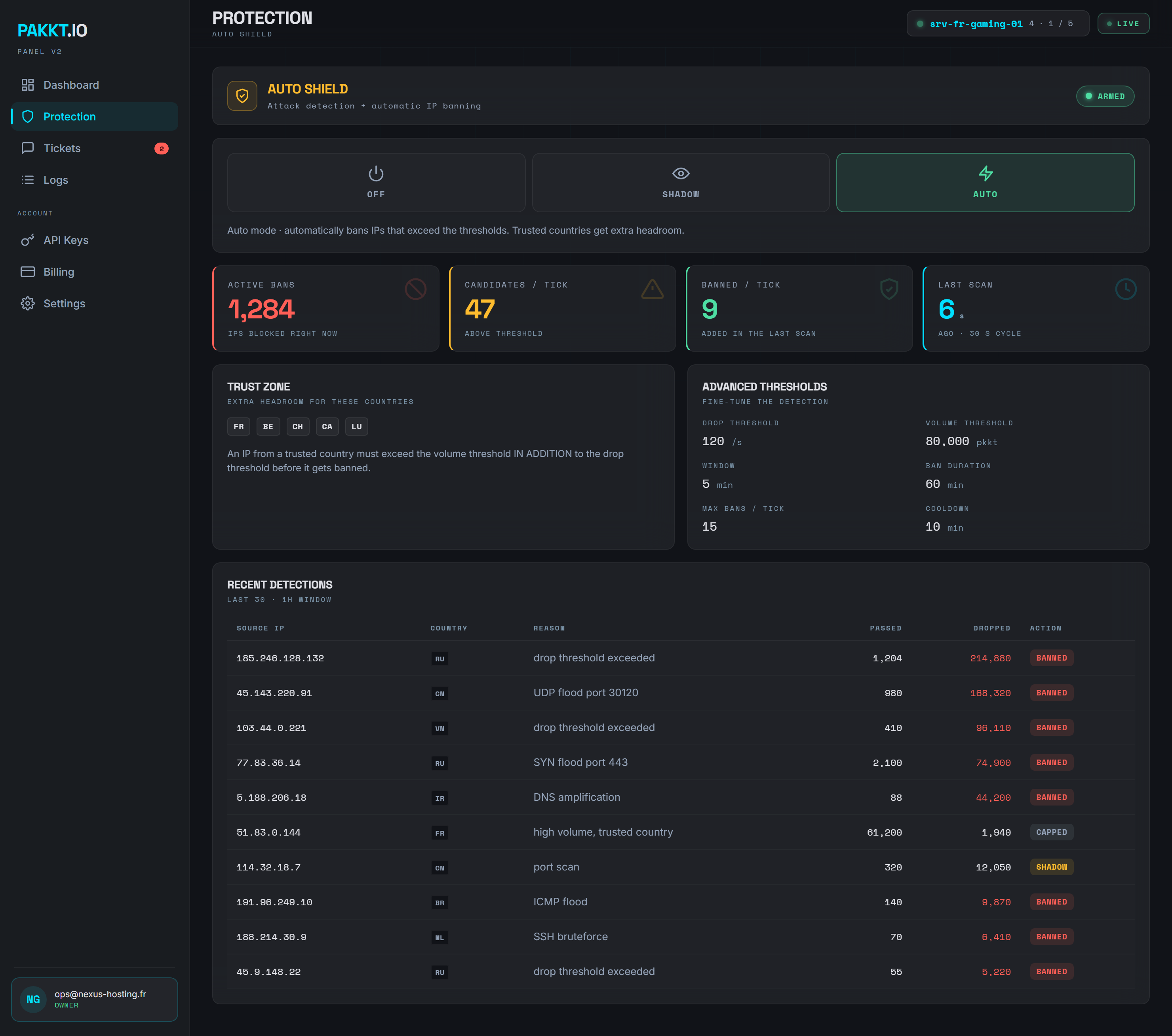1172x1036 pixels.
Task: Select source IP 185.246.128.132
Action: [x=280, y=658]
